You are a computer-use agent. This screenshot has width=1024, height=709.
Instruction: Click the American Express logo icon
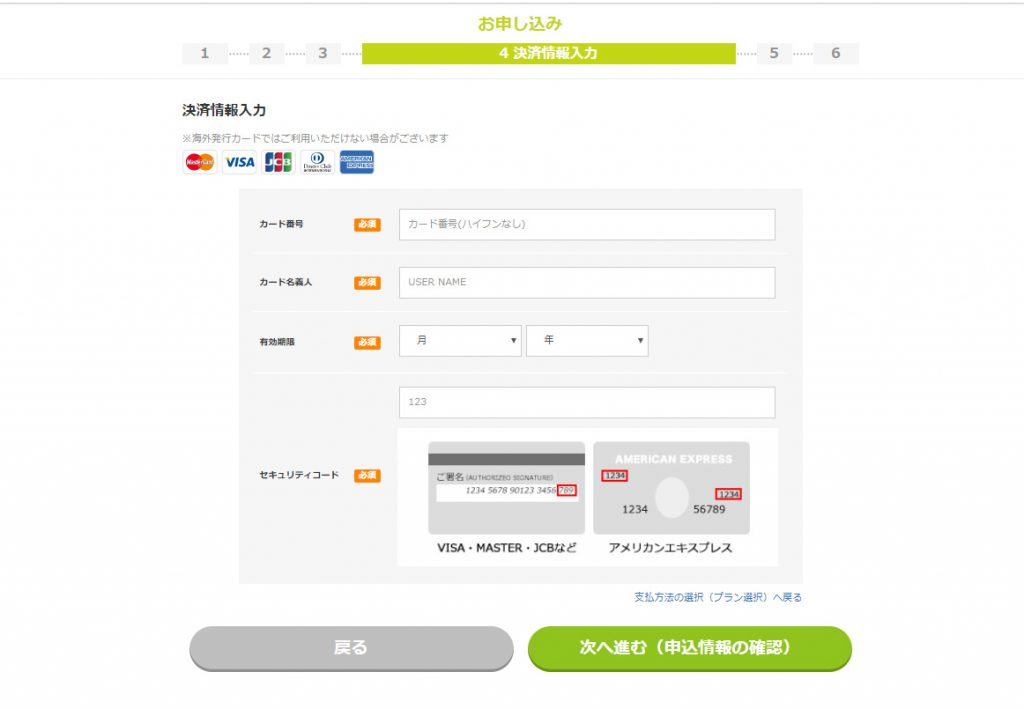357,162
